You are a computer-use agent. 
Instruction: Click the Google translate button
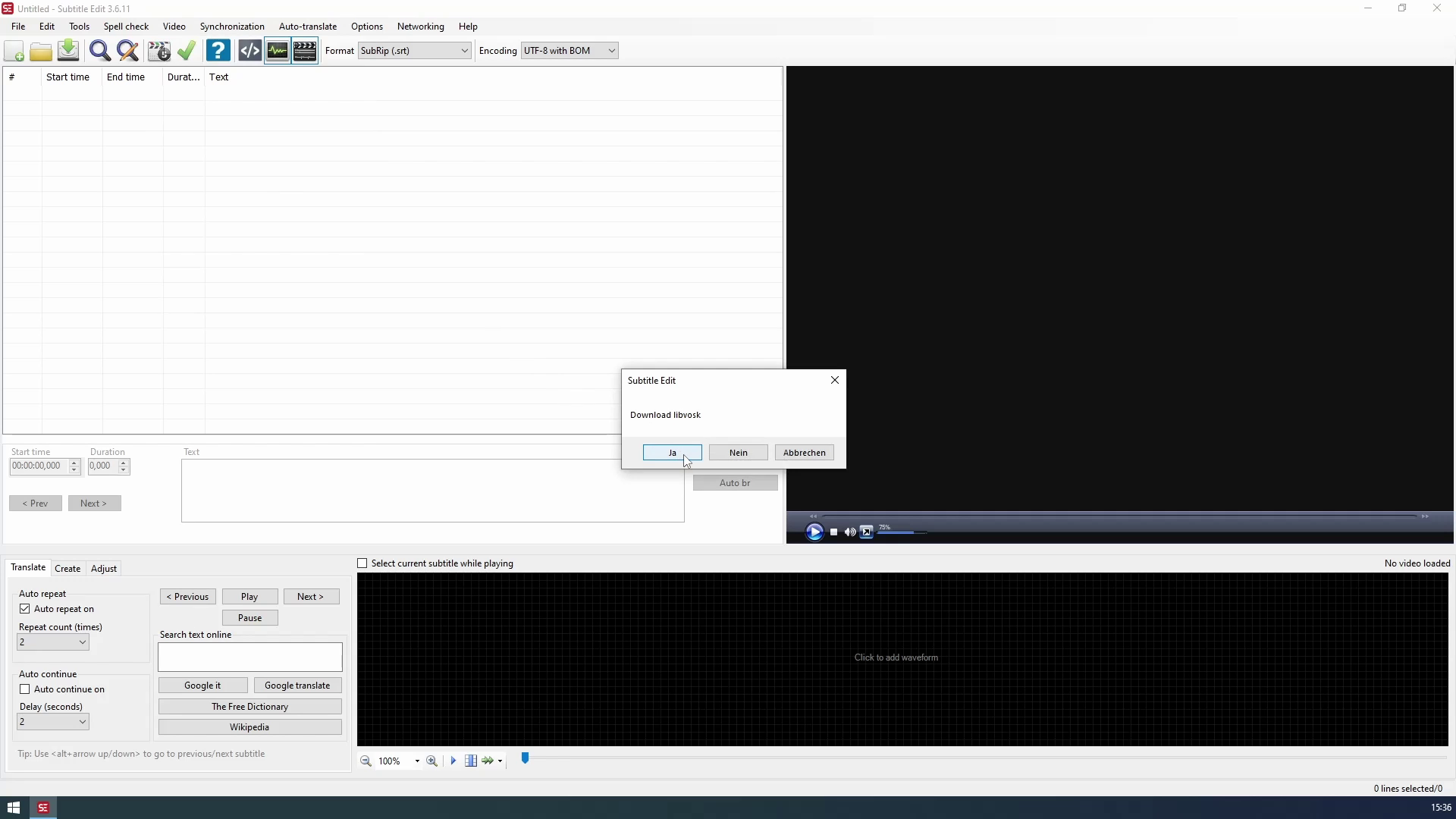(297, 686)
